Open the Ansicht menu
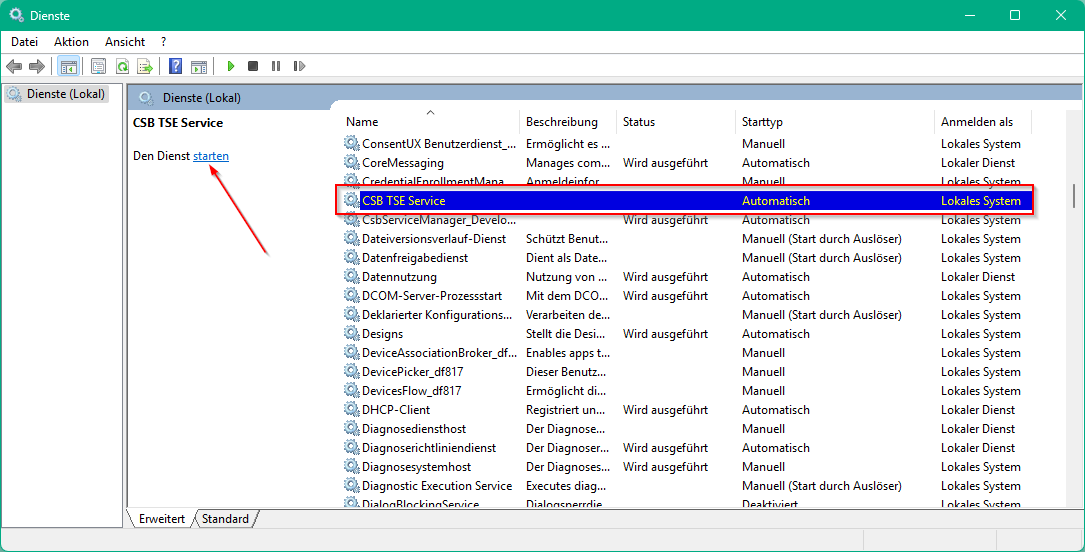The width and height of the screenshot is (1085, 552). click(125, 42)
